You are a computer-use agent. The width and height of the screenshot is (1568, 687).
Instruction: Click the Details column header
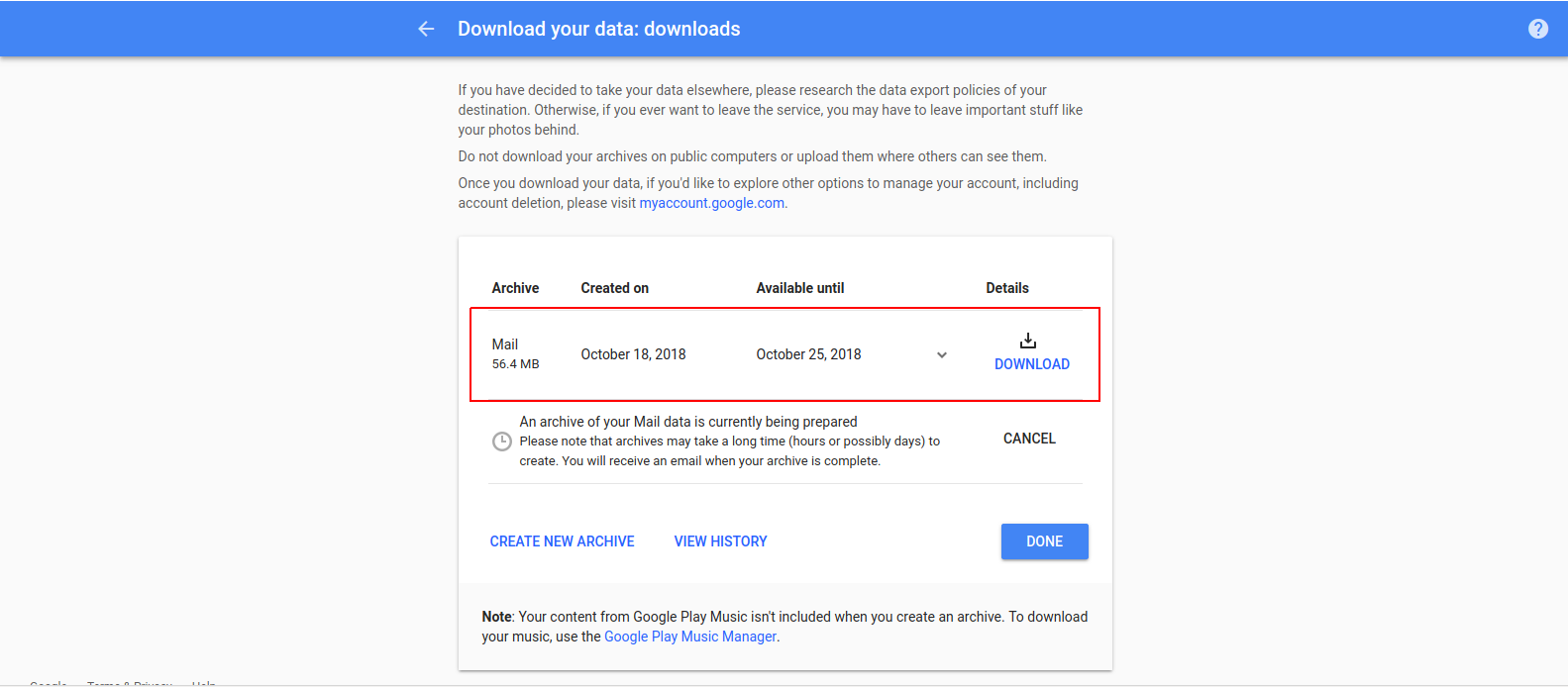coord(1006,288)
